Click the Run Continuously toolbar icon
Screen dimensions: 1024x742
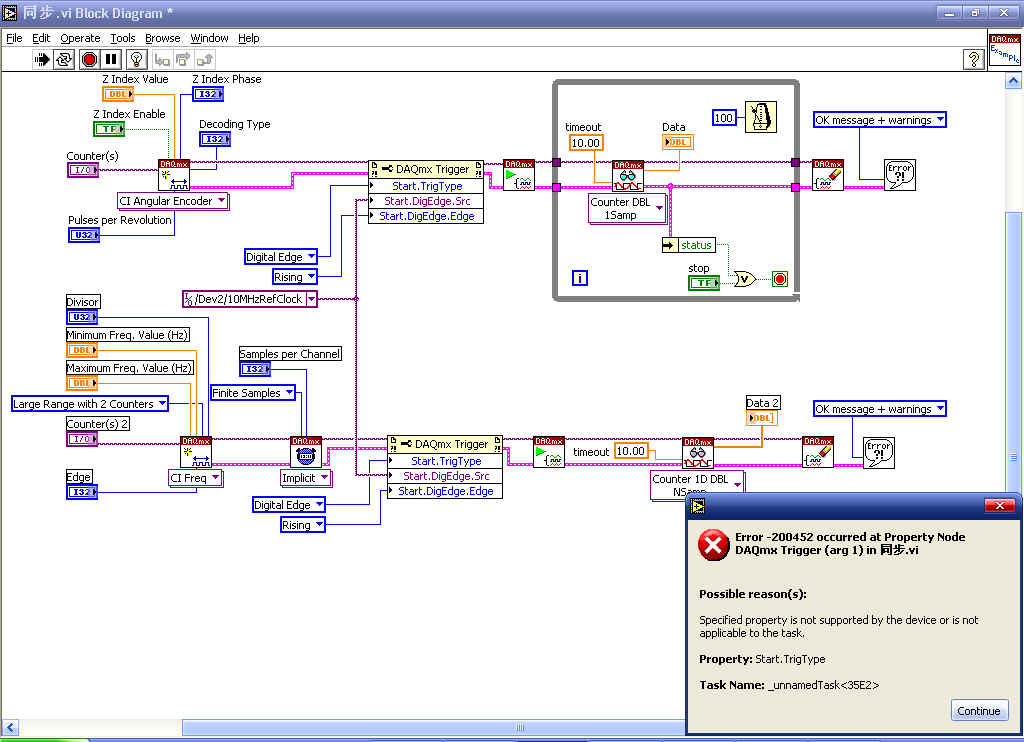(x=65, y=60)
